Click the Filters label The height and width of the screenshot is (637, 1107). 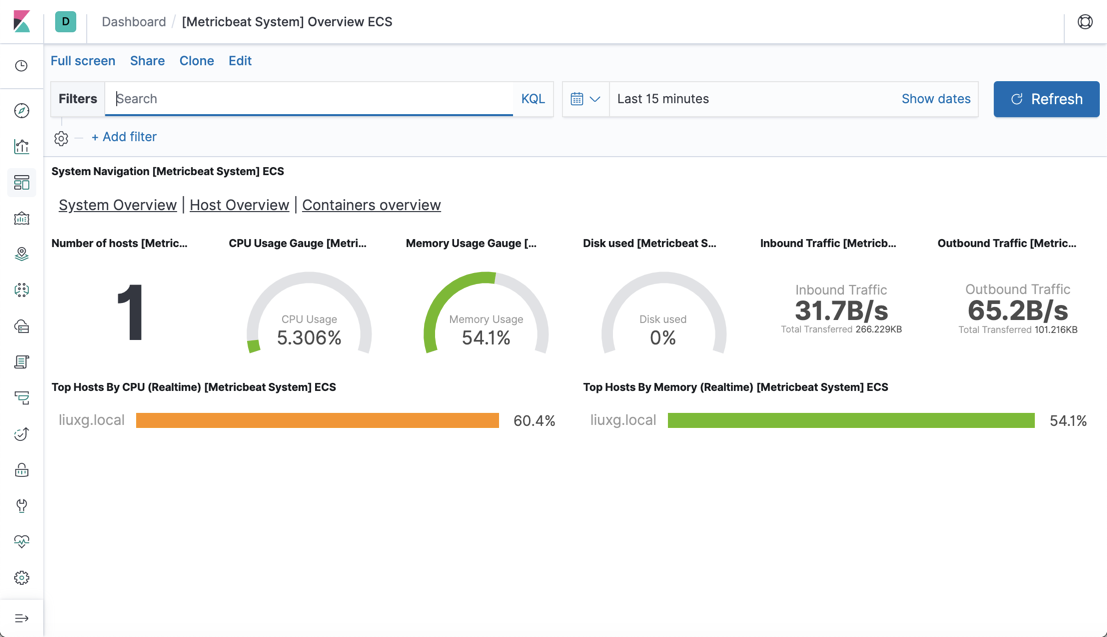(x=78, y=99)
